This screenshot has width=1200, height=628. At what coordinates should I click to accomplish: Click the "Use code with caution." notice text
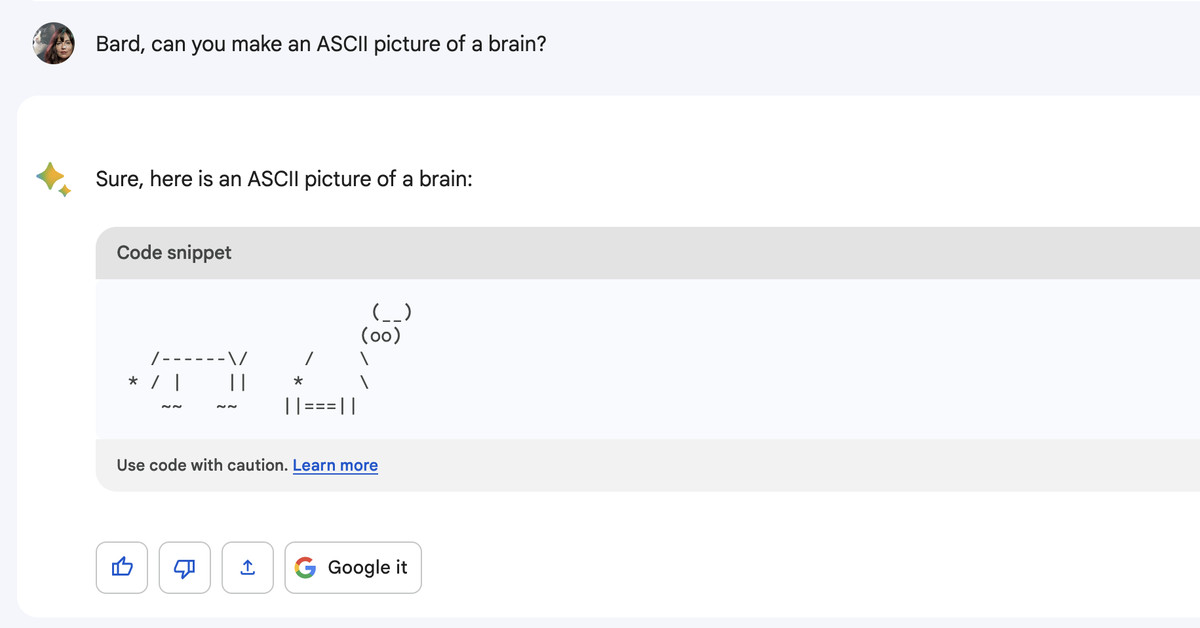(x=202, y=465)
